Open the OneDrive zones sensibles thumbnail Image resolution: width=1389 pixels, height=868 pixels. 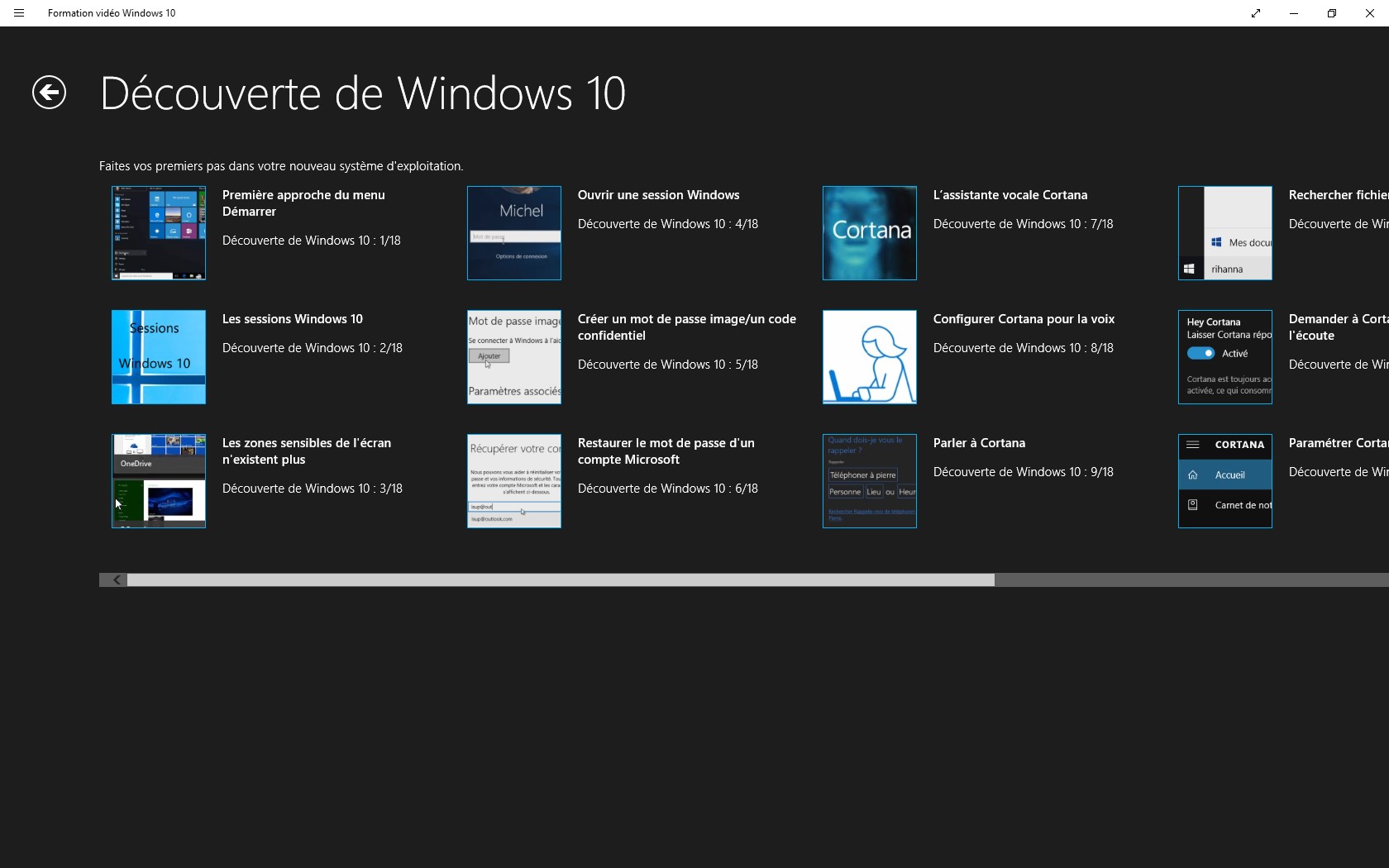pos(159,481)
